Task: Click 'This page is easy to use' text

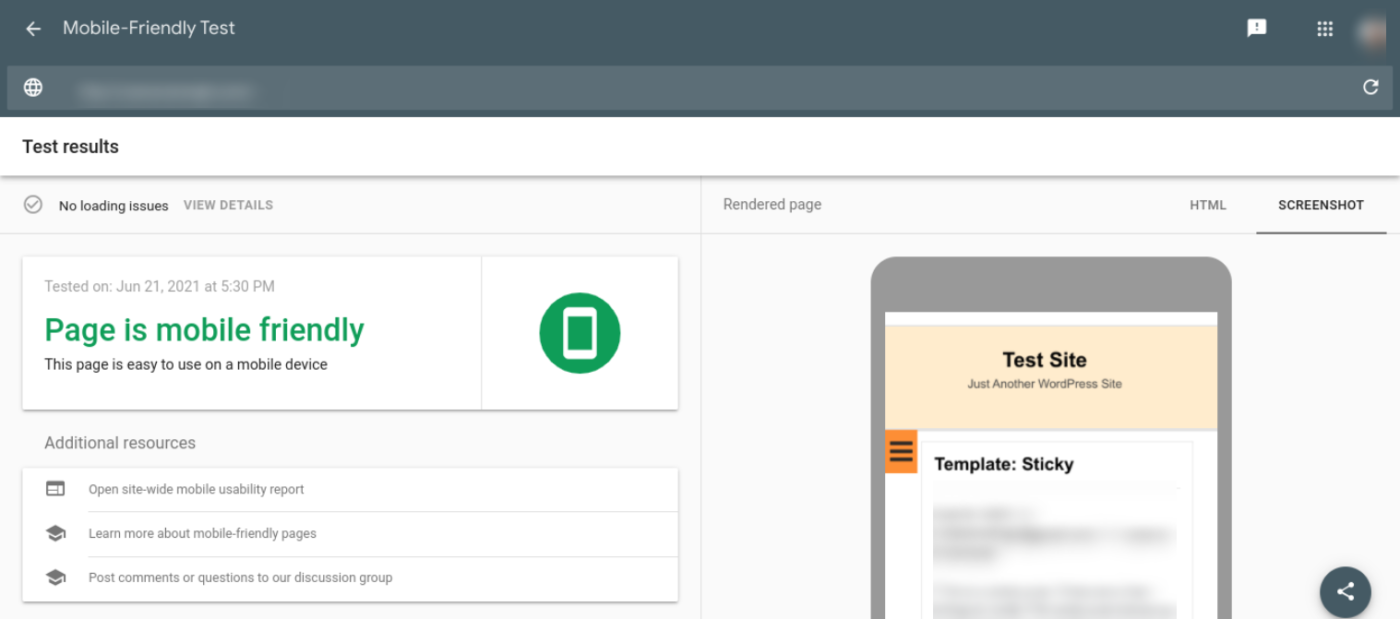Action: pyautogui.click(x=186, y=365)
